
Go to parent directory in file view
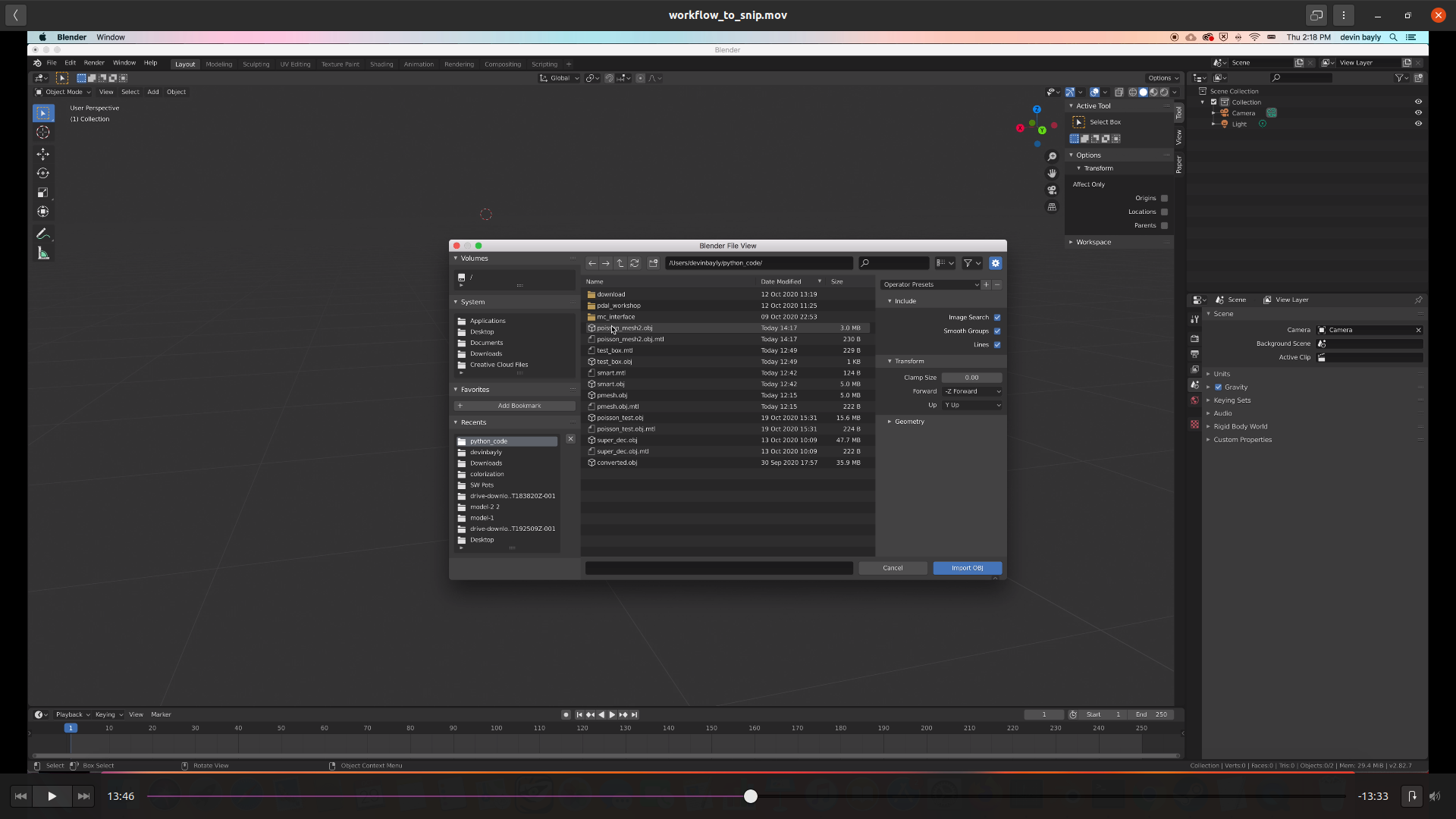pos(620,263)
